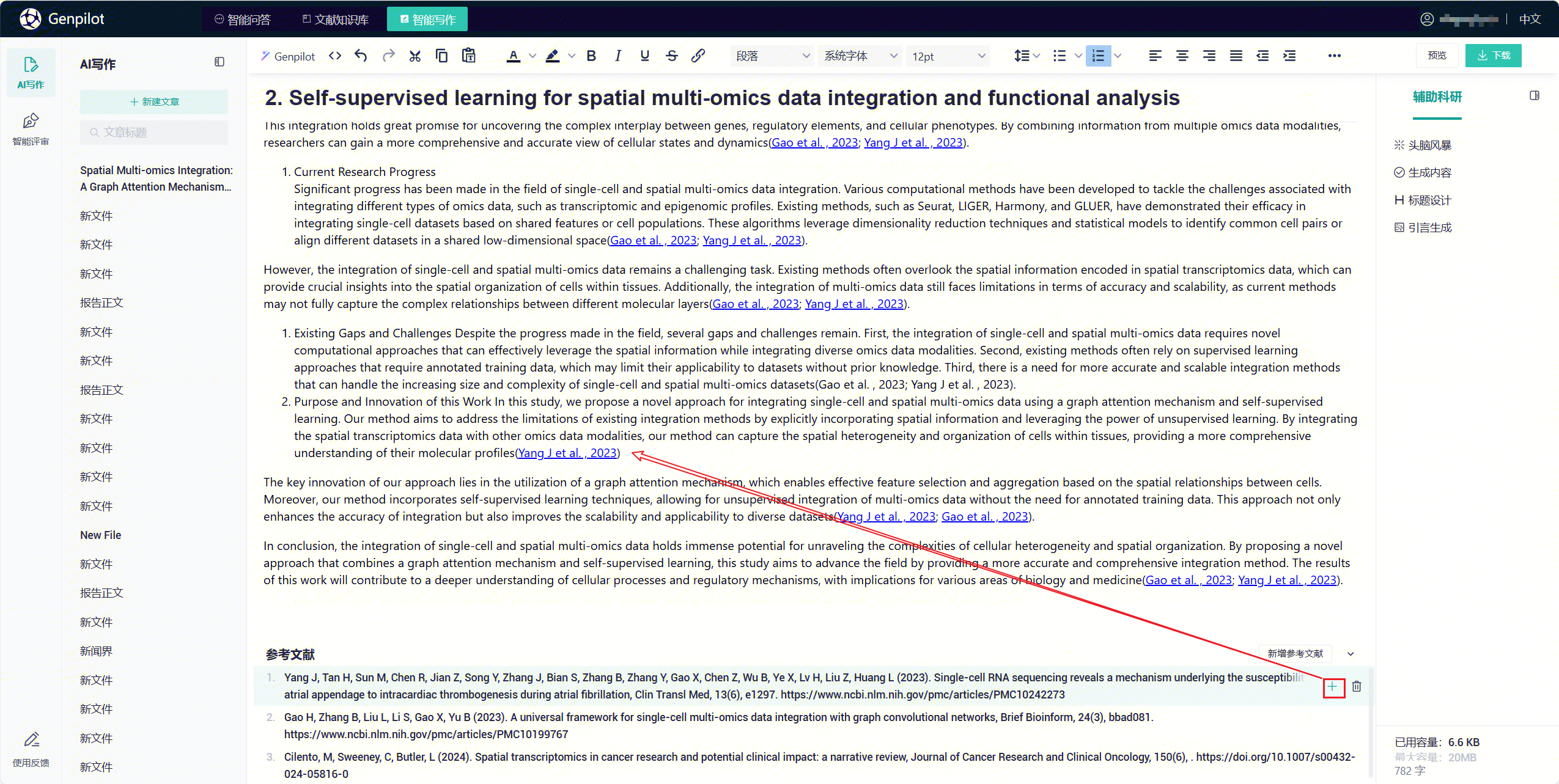Viewport: 1559px width, 784px height.
Task: Show more toolbar options (three dots)
Action: click(x=1335, y=56)
